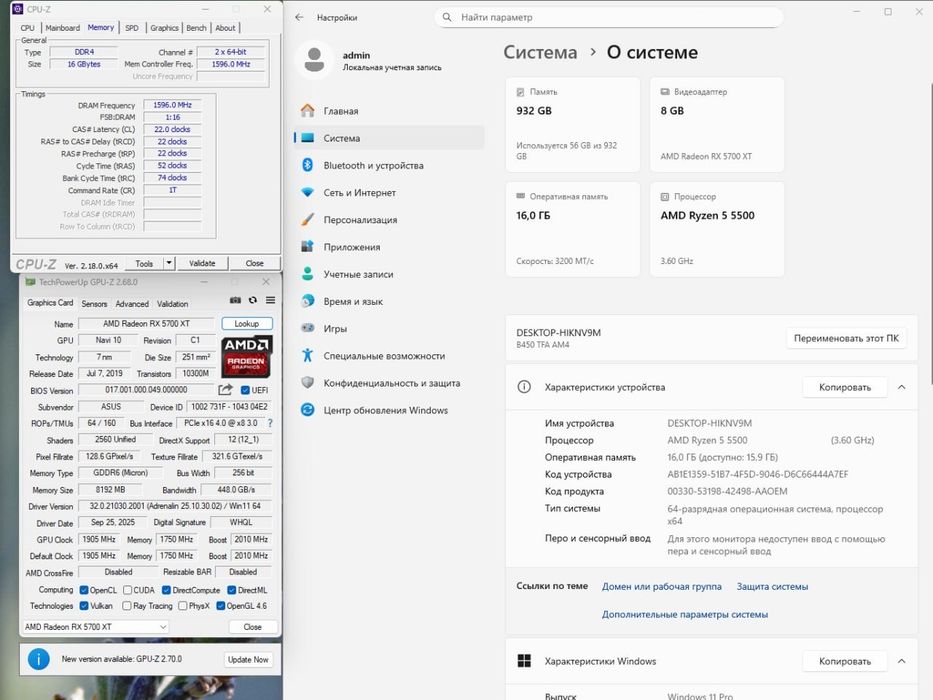The height and width of the screenshot is (700, 933).
Task: Click the Память 932 GB storage card
Action: [x=572, y=124]
